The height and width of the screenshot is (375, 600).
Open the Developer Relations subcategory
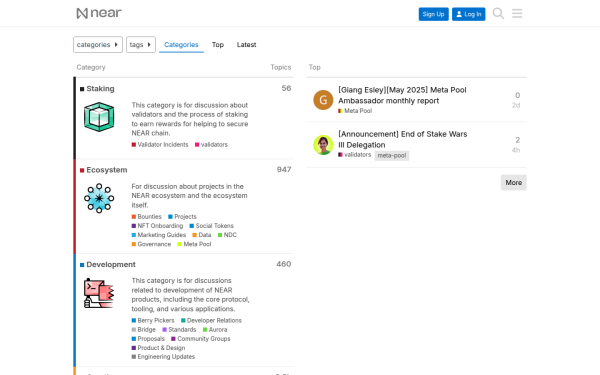pos(211,320)
